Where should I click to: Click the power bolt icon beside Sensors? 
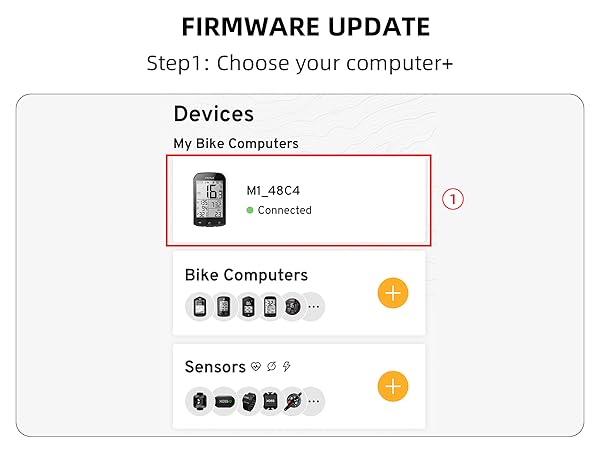coord(287,367)
